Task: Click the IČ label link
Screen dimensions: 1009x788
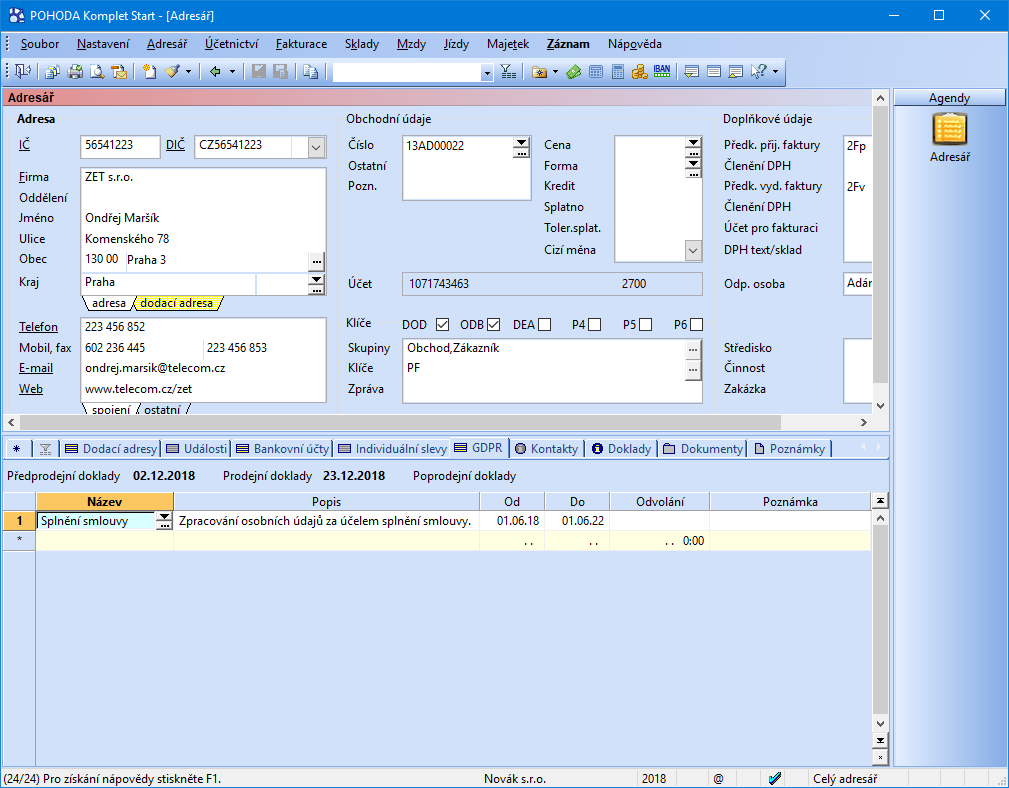Action: tap(24, 145)
